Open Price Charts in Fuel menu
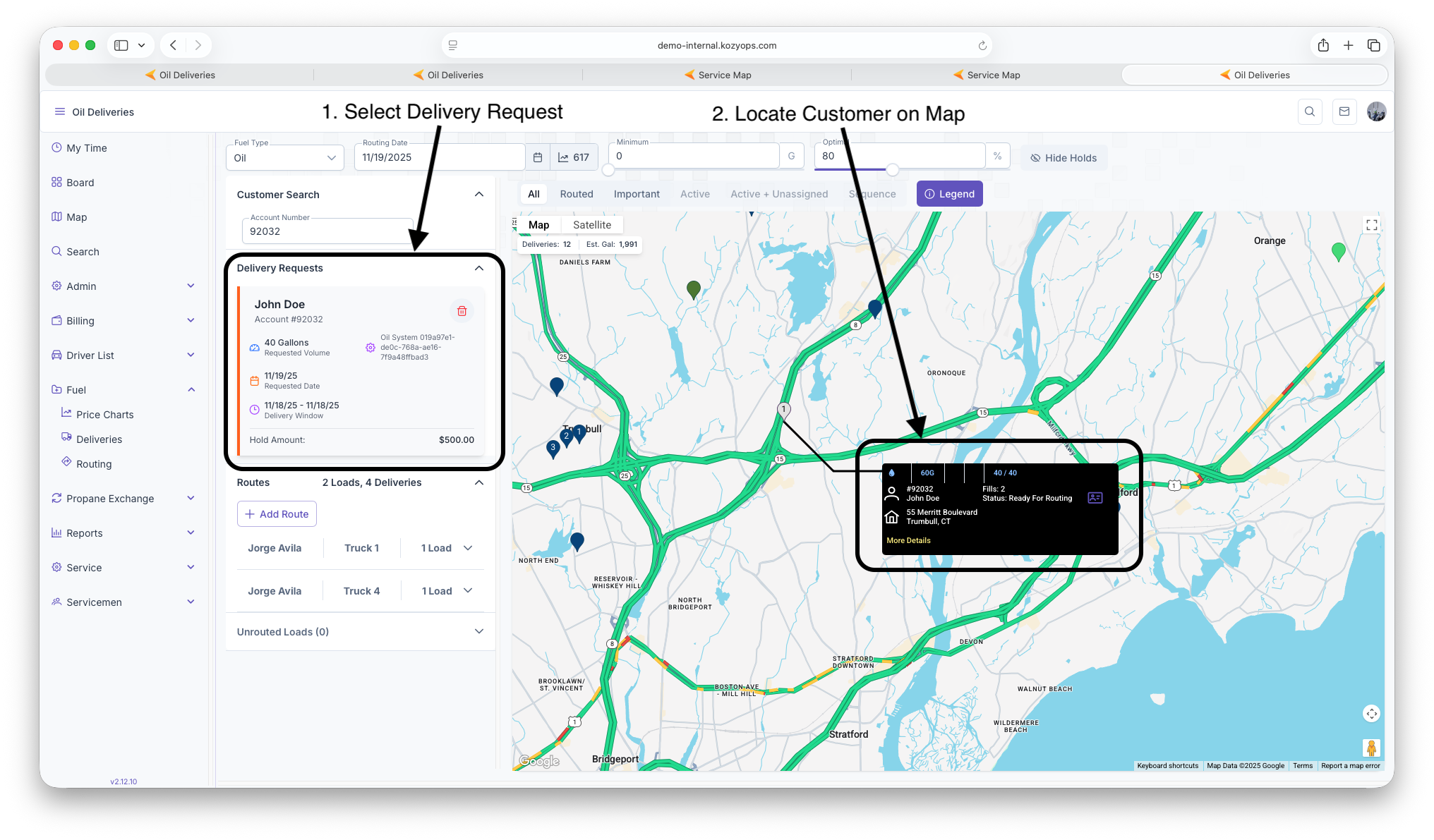Image resolution: width=1434 pixels, height=840 pixels. 104,415
